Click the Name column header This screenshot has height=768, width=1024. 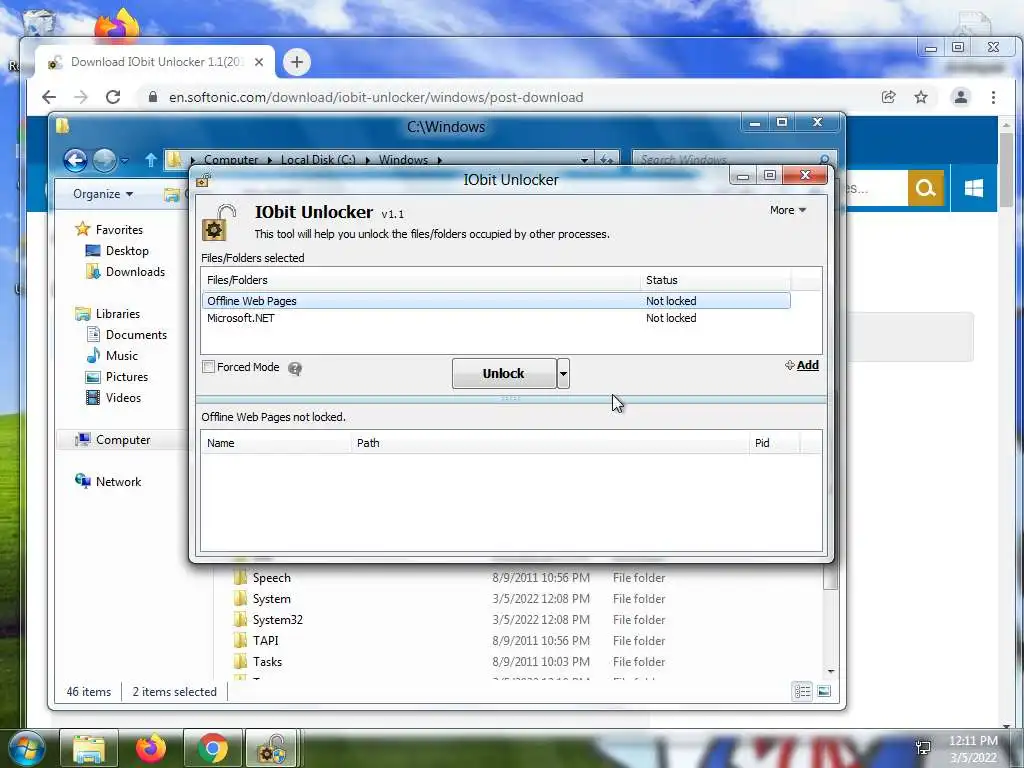[276, 443]
